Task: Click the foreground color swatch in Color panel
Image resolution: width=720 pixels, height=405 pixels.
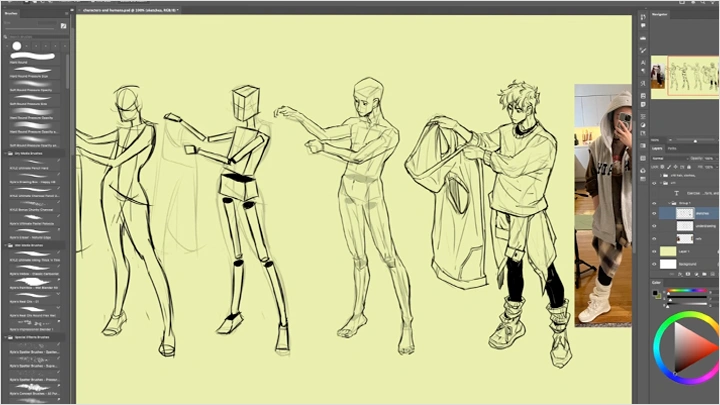Action: tap(657, 292)
